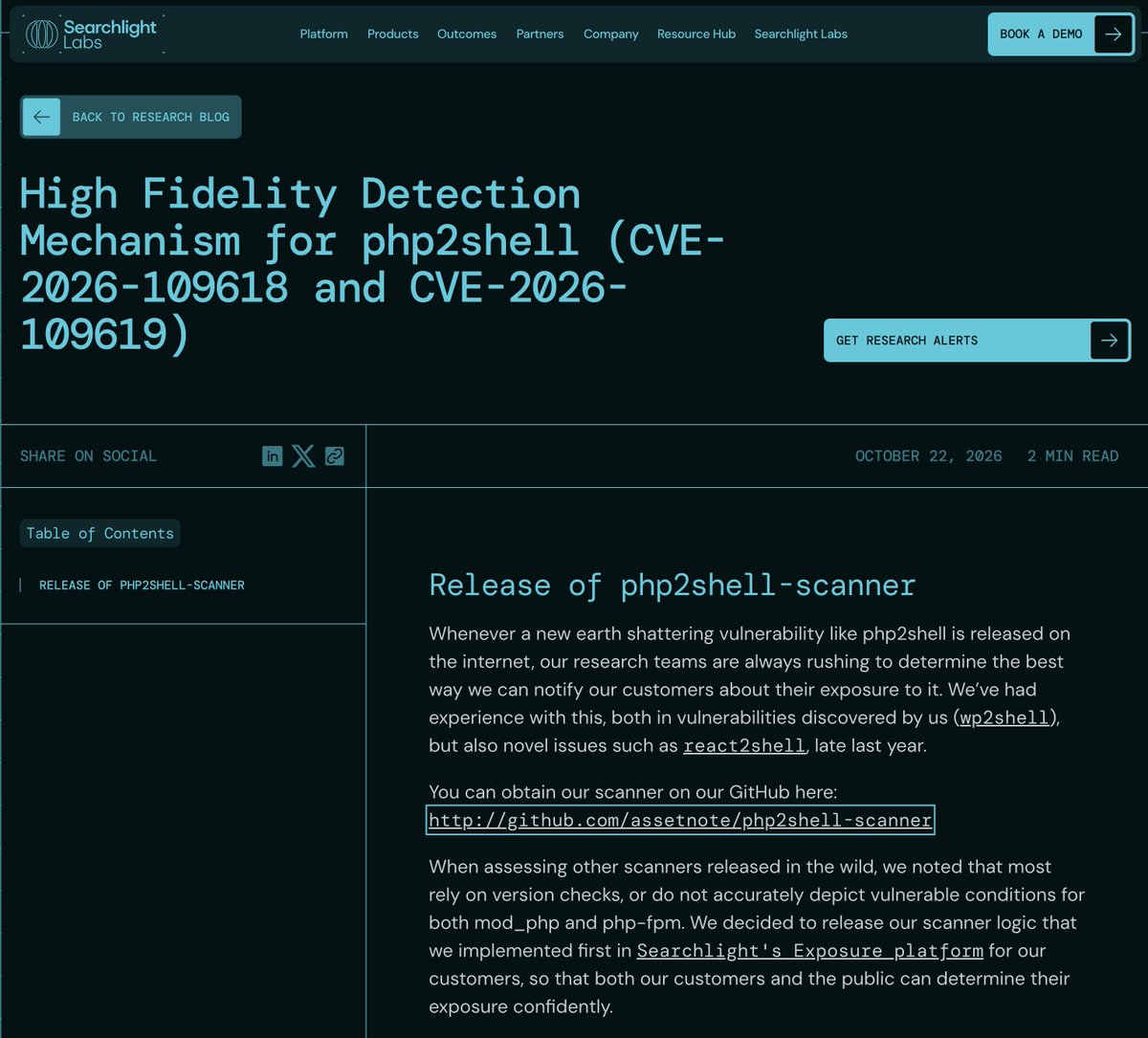Click the Book a Demo arrow

click(1113, 33)
